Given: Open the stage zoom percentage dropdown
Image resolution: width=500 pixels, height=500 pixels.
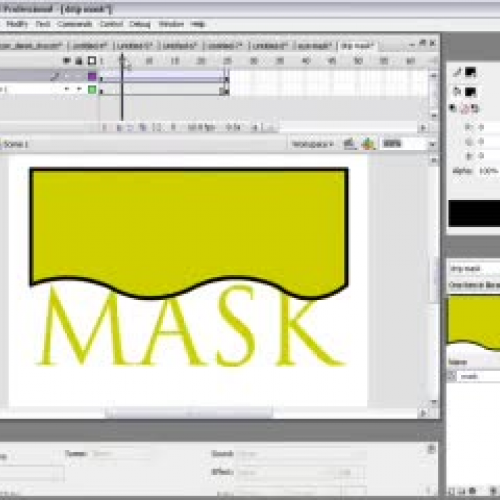Looking at the screenshot, I should pyautogui.click(x=404, y=144).
